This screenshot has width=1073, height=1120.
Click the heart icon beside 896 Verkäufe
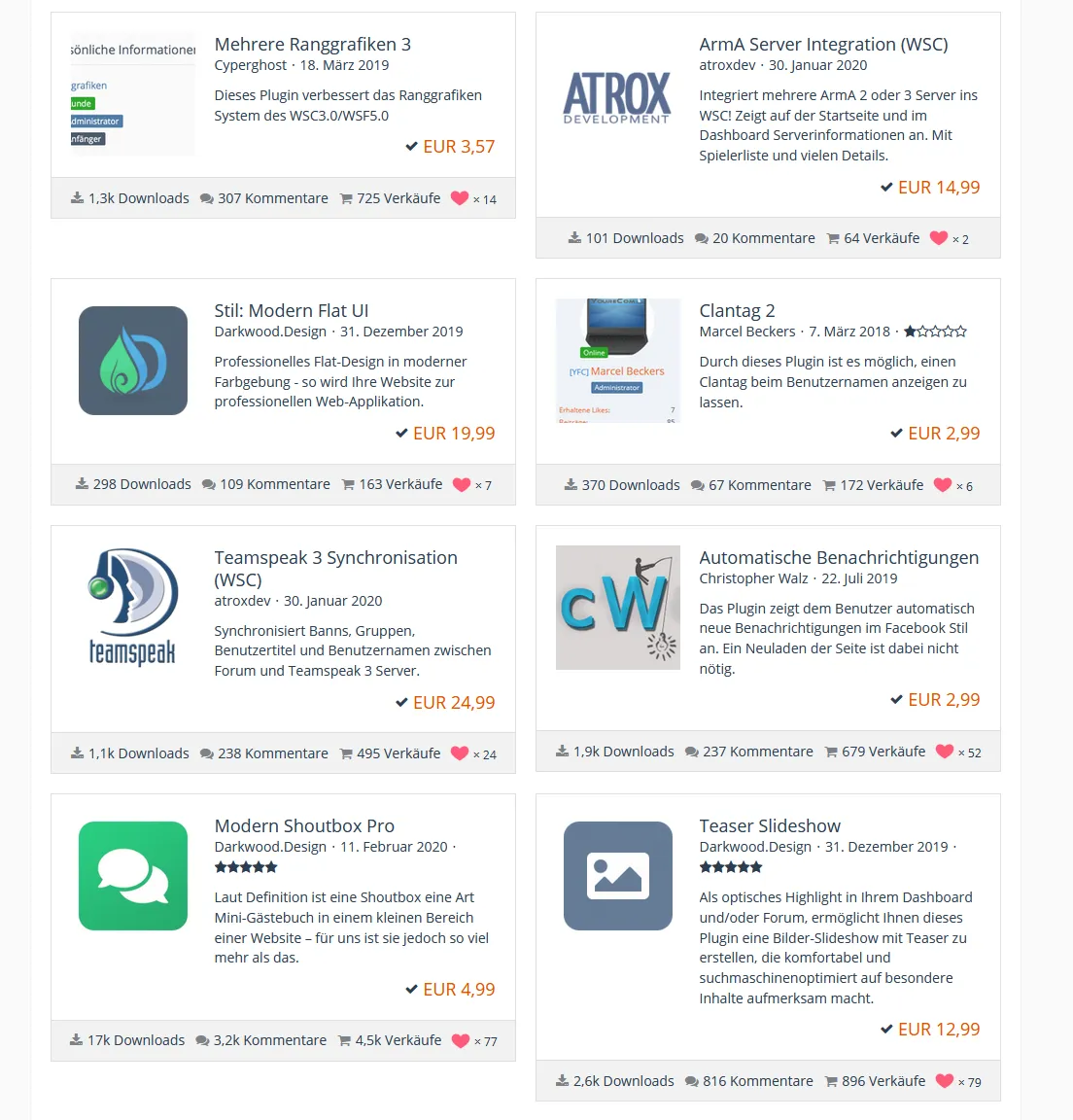[945, 1081]
